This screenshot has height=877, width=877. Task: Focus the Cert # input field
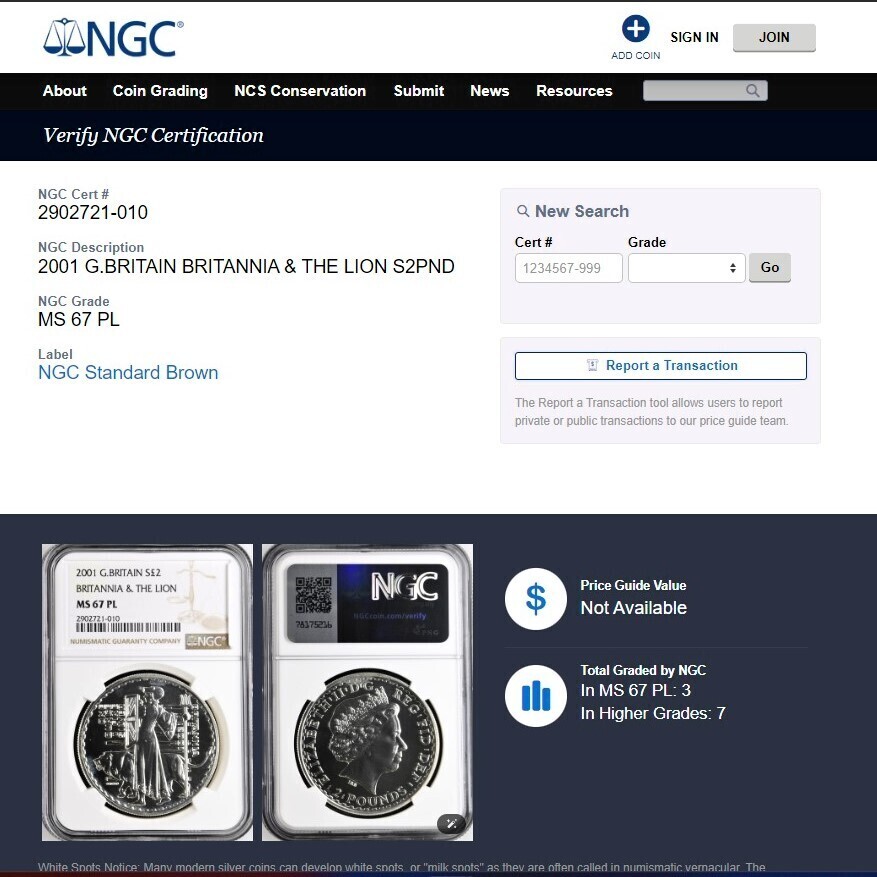click(568, 268)
